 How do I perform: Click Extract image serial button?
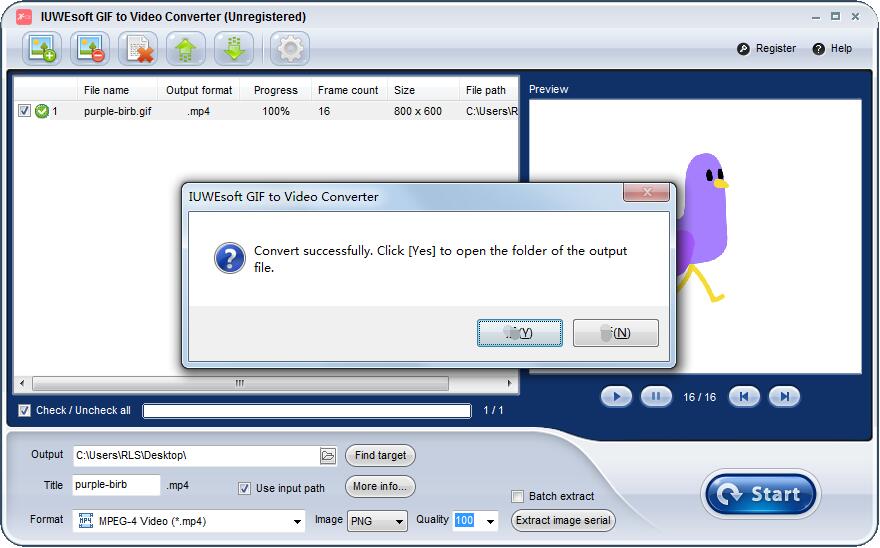tap(563, 520)
